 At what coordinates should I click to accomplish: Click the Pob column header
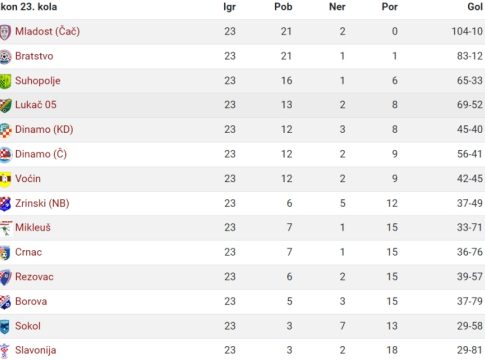pyautogui.click(x=283, y=7)
